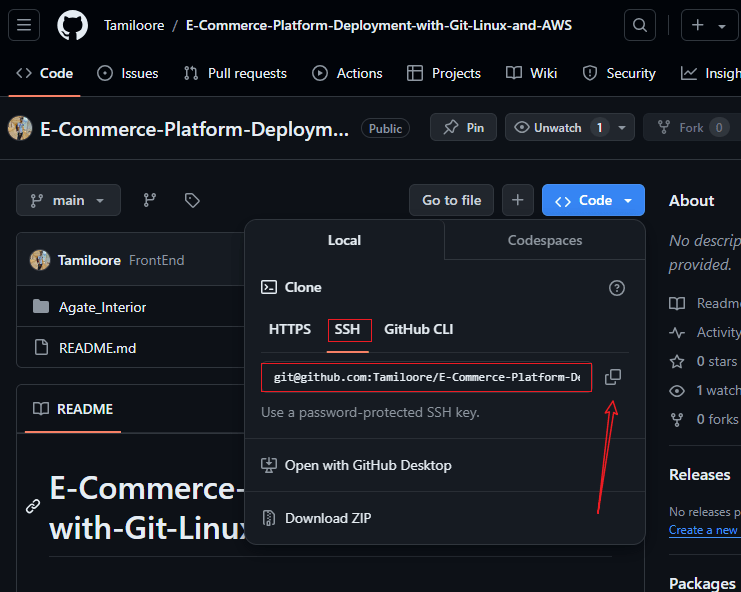
Task: Click the Packages heading
Action: tap(702, 583)
